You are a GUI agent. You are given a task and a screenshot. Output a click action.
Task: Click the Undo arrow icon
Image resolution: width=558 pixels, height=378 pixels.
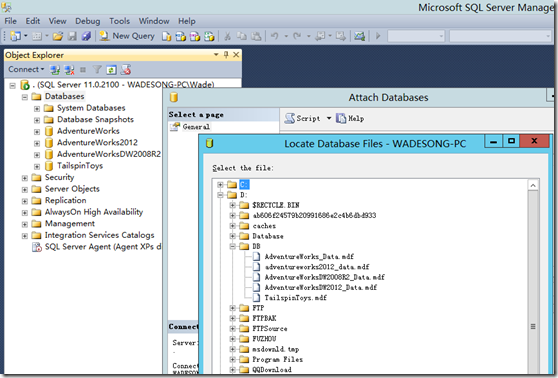coord(274,36)
